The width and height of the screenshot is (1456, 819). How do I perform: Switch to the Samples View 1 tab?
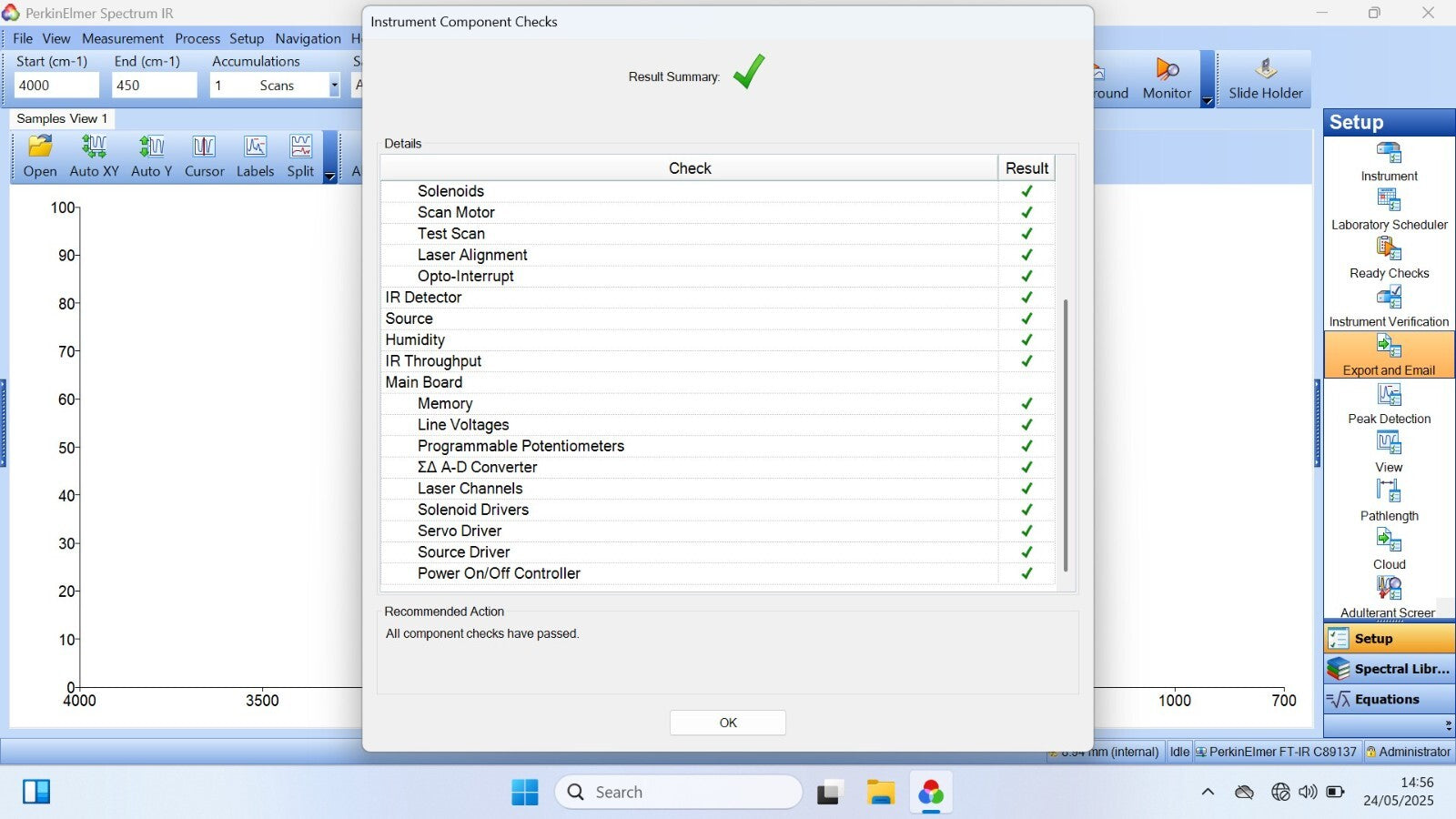pyautogui.click(x=62, y=118)
